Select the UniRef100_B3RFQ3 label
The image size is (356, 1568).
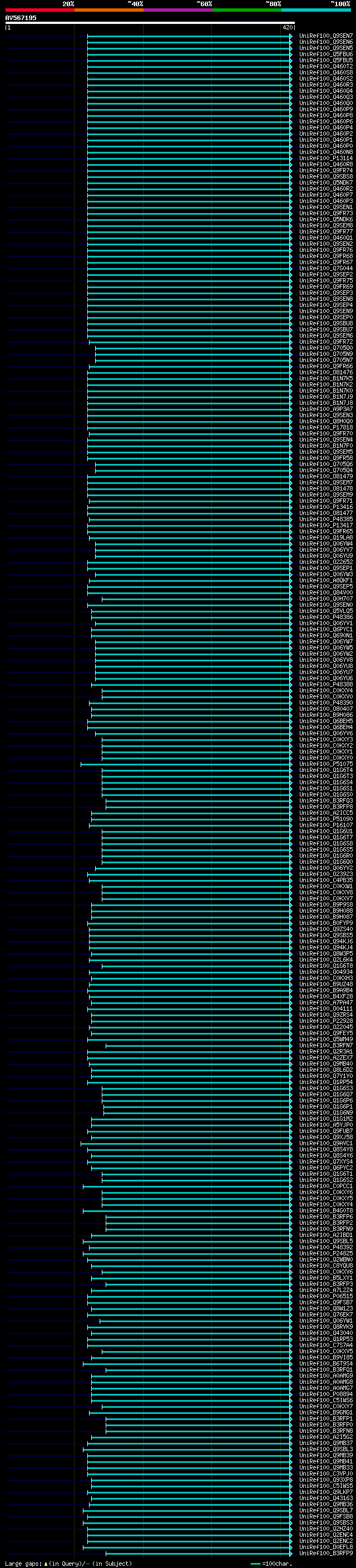326,800
